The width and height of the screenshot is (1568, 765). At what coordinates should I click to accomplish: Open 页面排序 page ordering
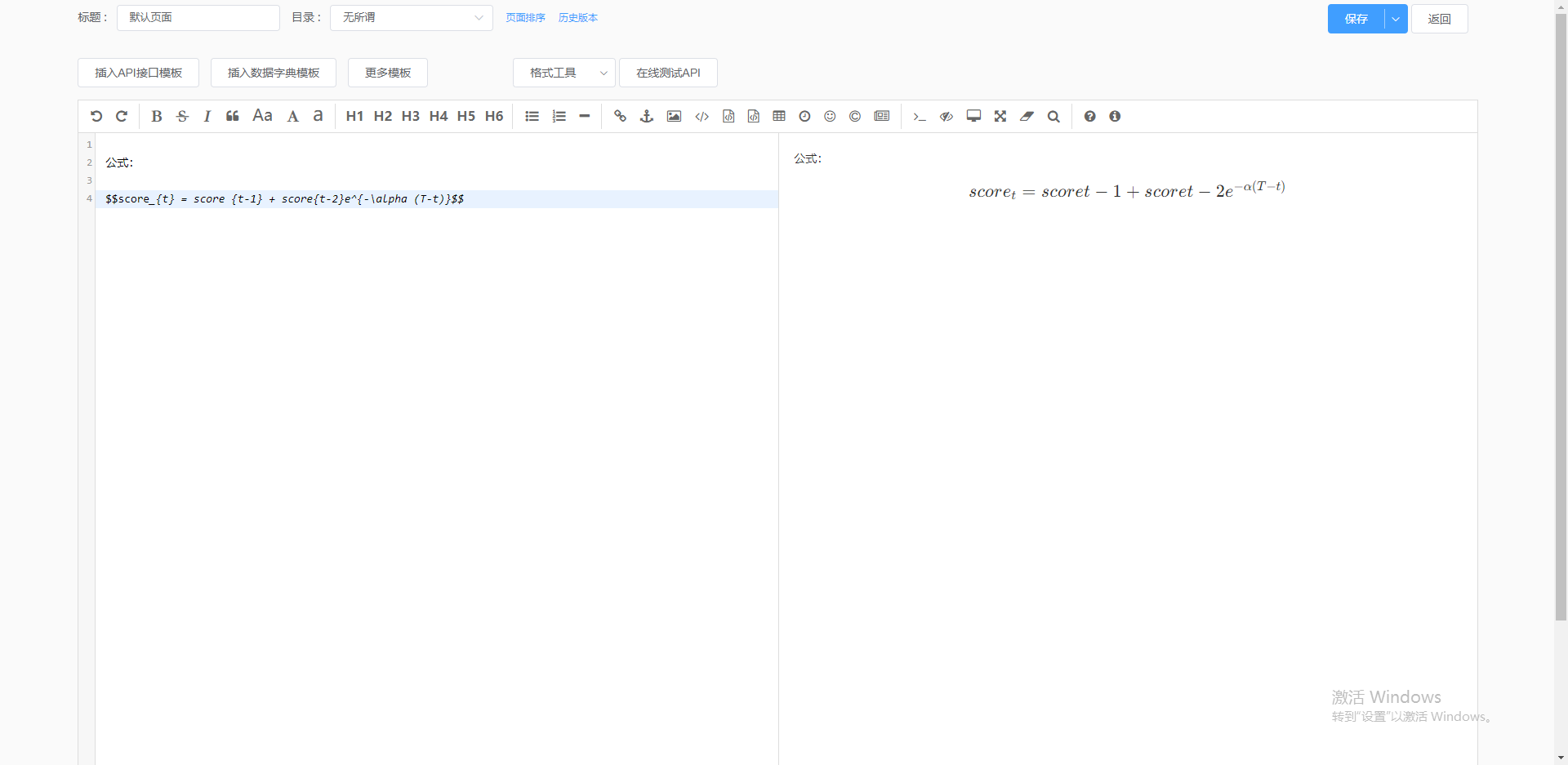click(x=525, y=17)
